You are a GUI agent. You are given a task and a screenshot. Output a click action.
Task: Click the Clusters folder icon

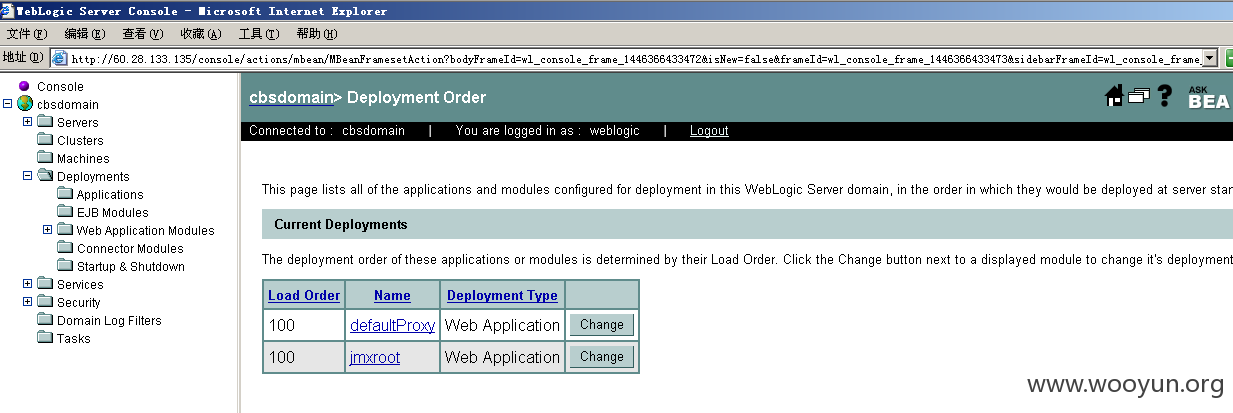(45, 140)
